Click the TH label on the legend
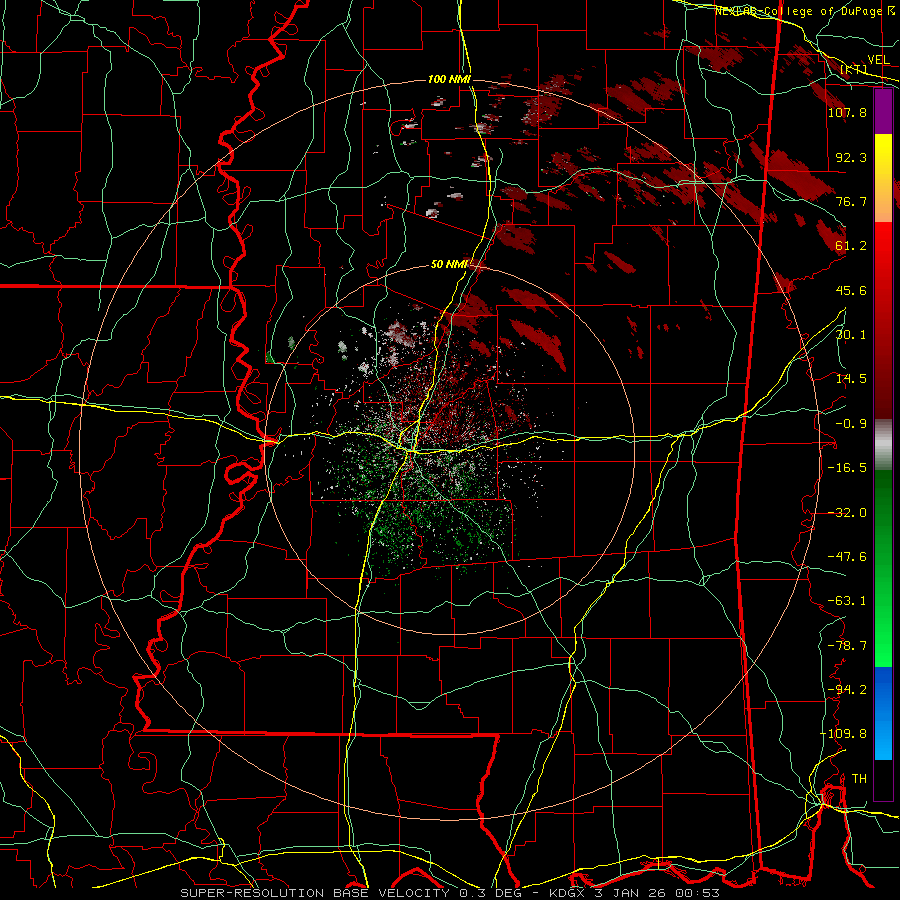 (x=859, y=779)
